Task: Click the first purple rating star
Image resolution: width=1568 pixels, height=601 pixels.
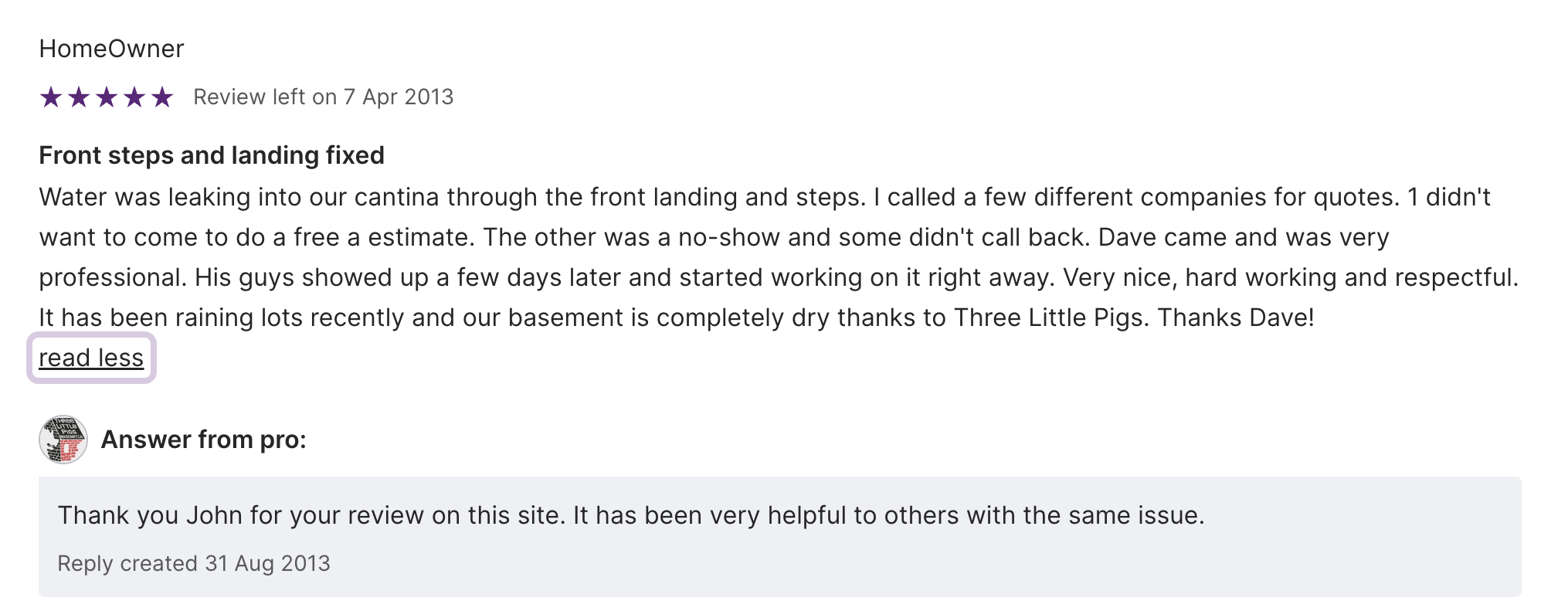Action: coord(51,97)
